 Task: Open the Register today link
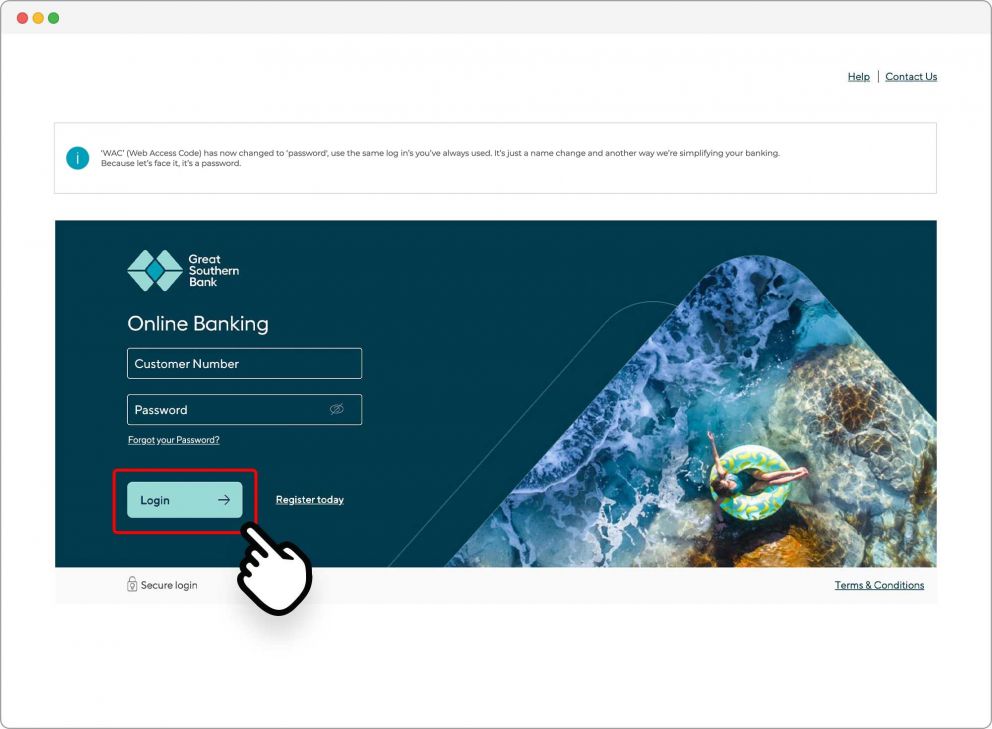pyautogui.click(x=310, y=500)
